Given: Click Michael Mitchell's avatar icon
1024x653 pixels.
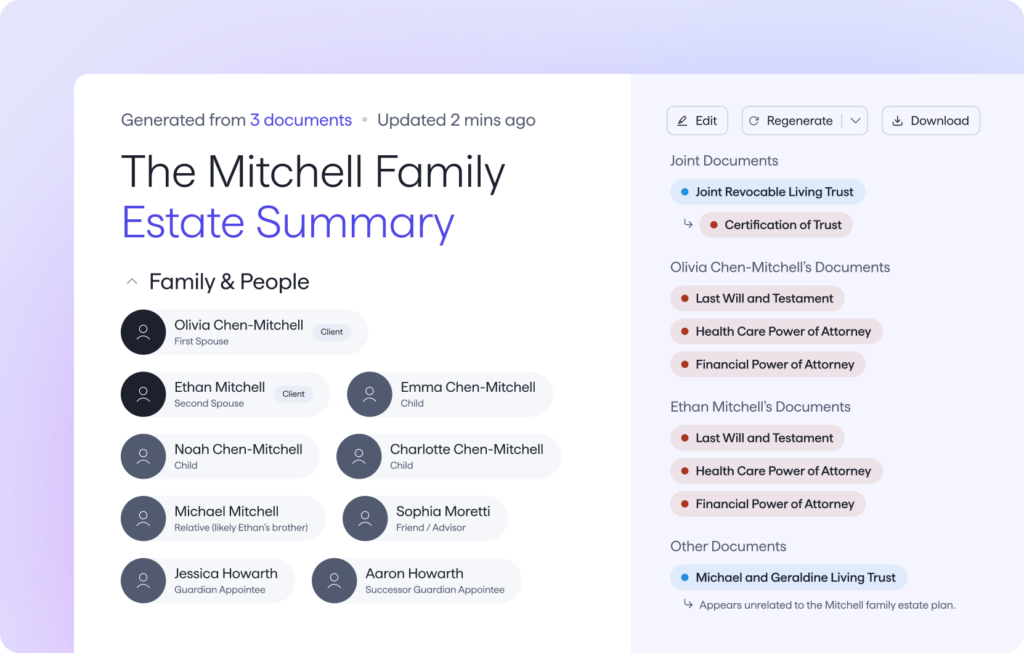Looking at the screenshot, I should (143, 518).
